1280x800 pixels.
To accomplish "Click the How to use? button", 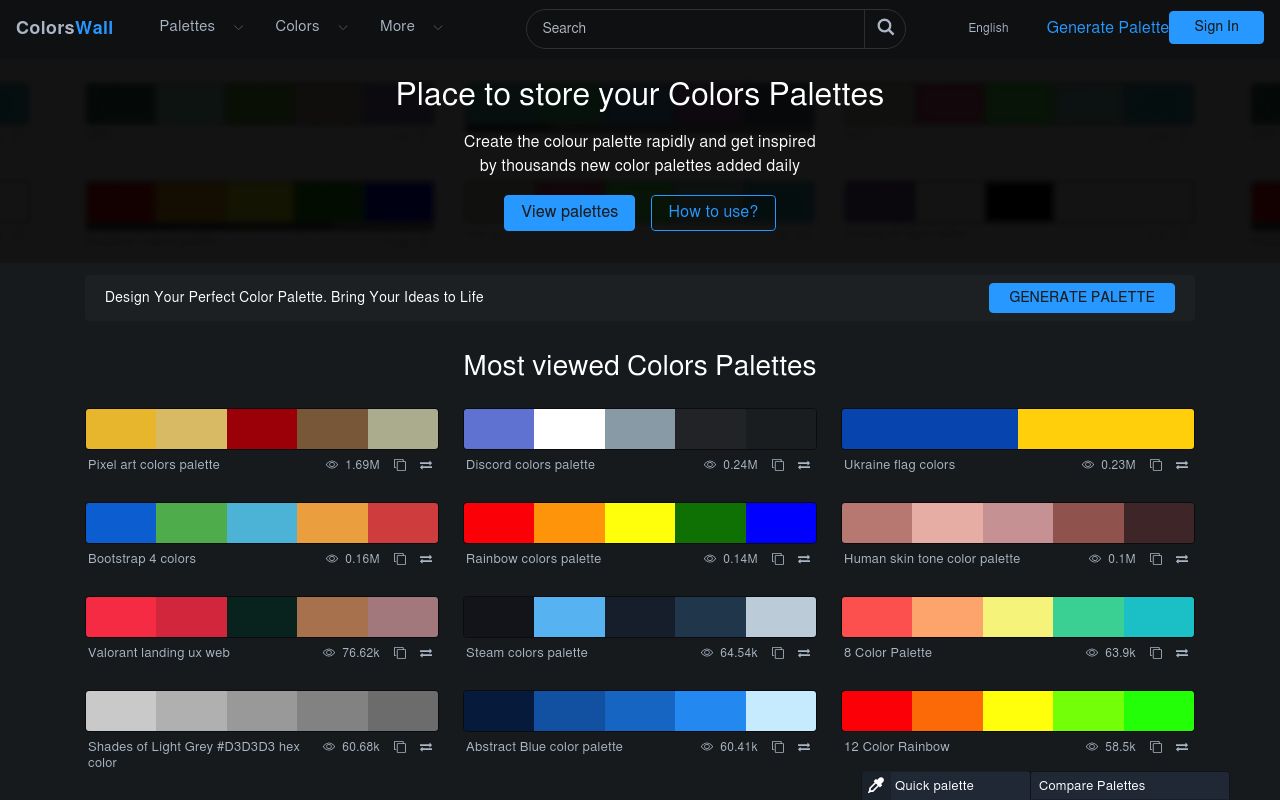I will pyautogui.click(x=713, y=212).
